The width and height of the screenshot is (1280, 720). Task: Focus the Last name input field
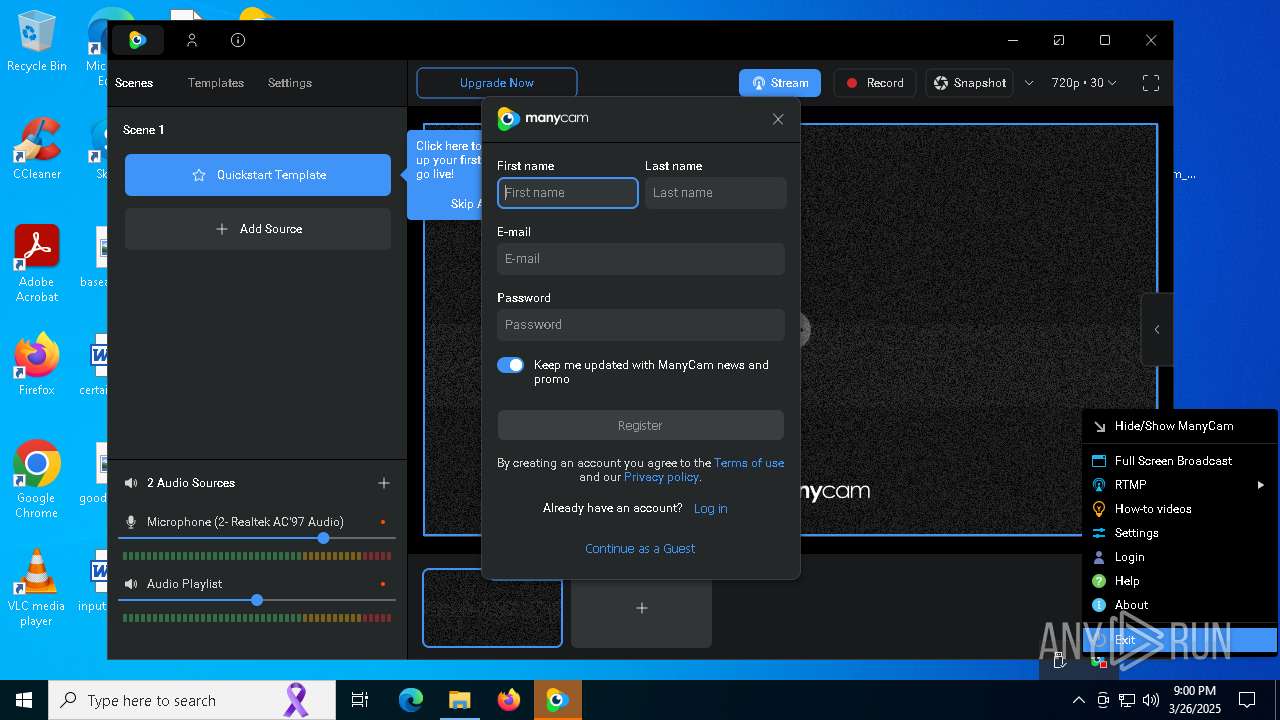tap(716, 193)
